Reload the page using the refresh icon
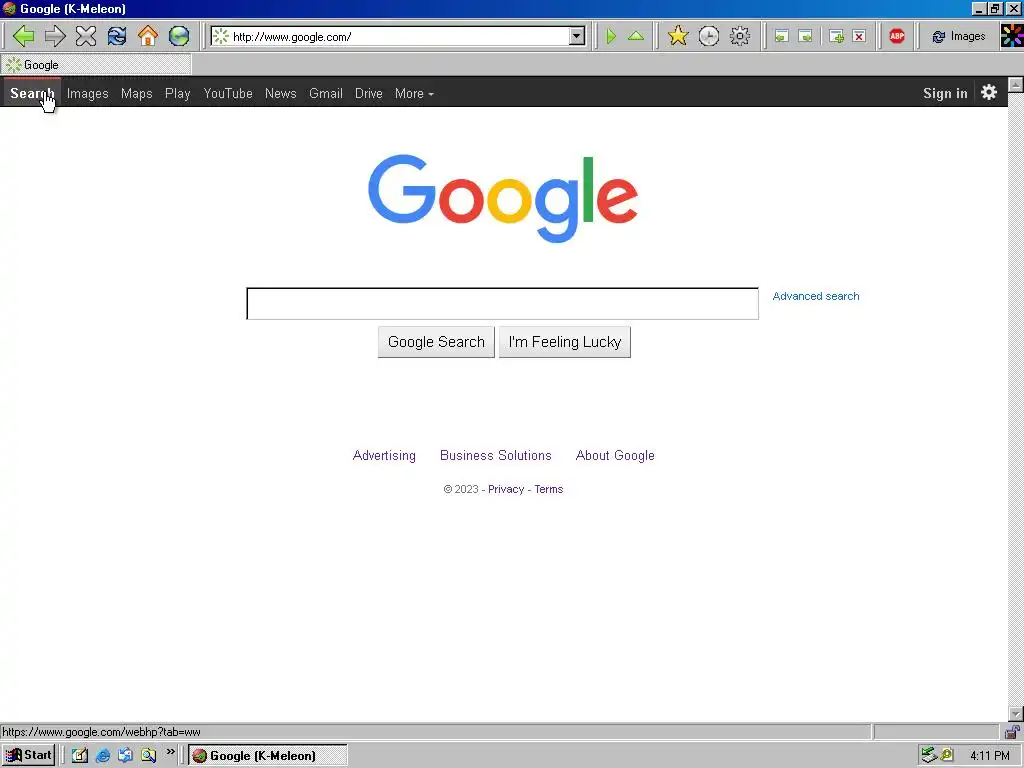Image resolution: width=1024 pixels, height=768 pixels. coord(117,36)
